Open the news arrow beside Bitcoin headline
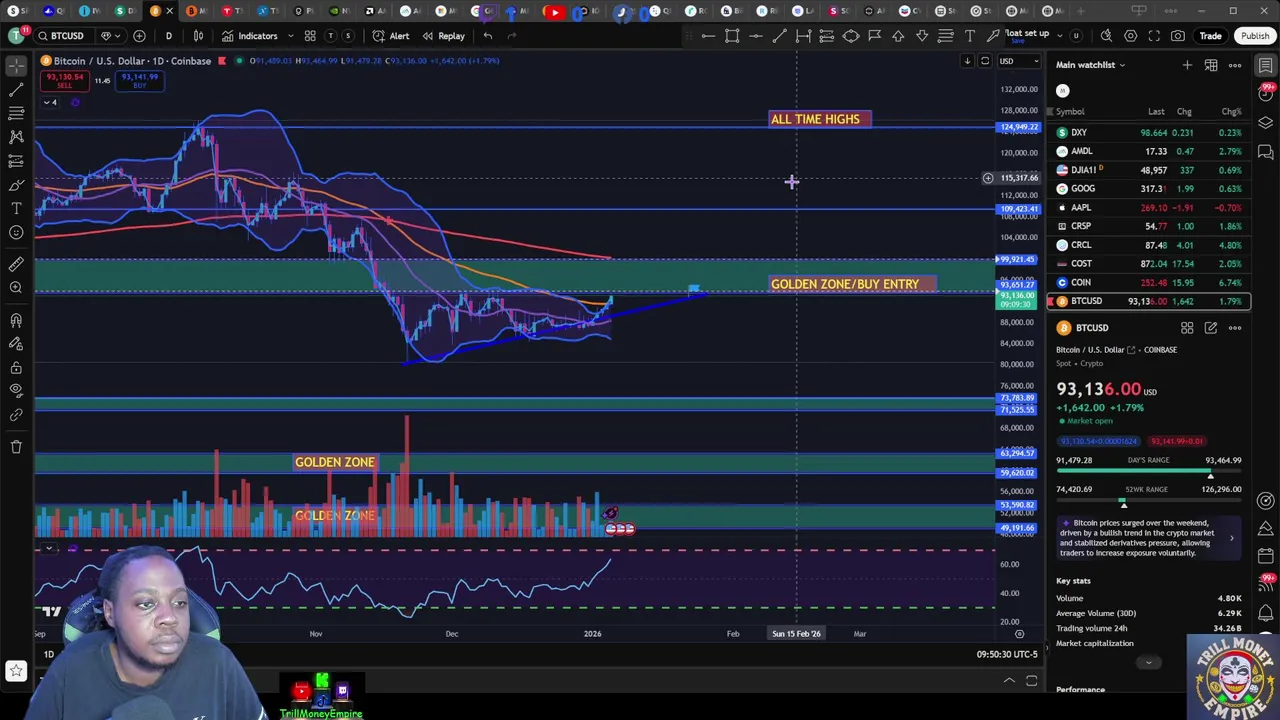This screenshot has height=720, width=1280. pyautogui.click(x=1231, y=538)
